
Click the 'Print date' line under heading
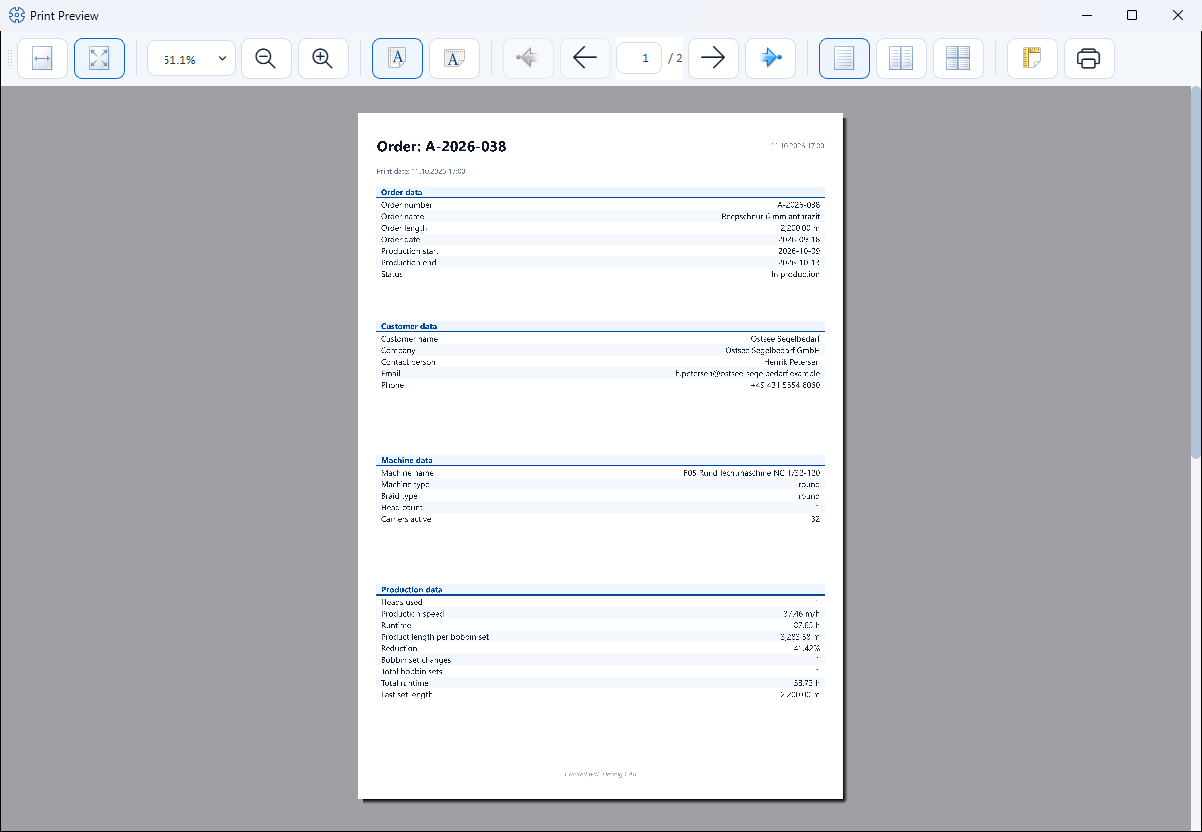coord(420,171)
